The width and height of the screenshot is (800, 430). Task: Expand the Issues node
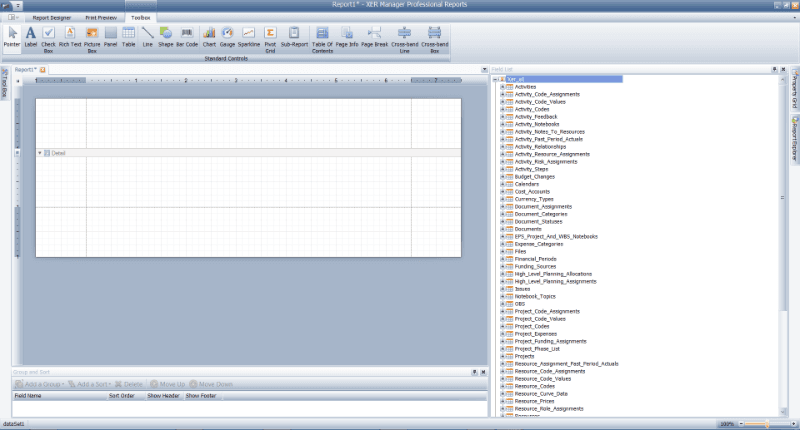tap(502, 289)
